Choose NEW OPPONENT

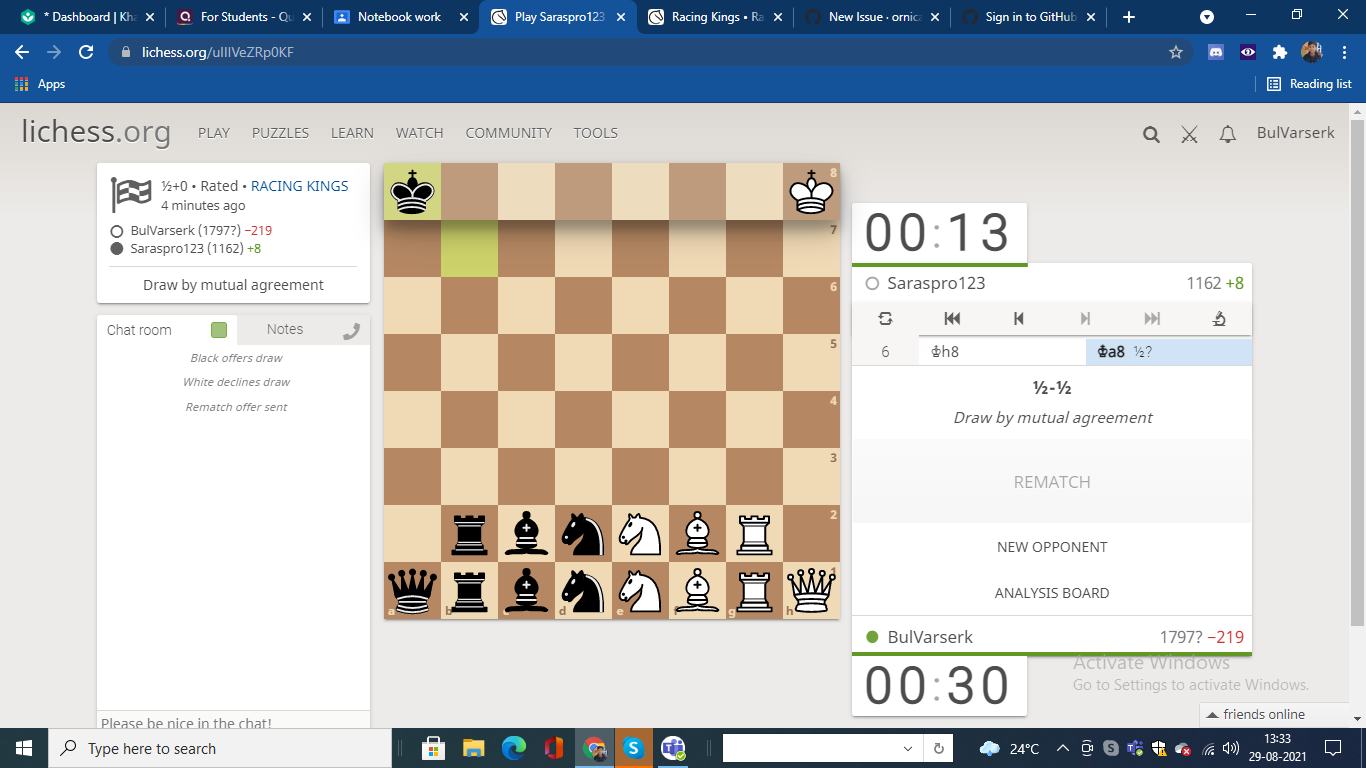[1052, 547]
